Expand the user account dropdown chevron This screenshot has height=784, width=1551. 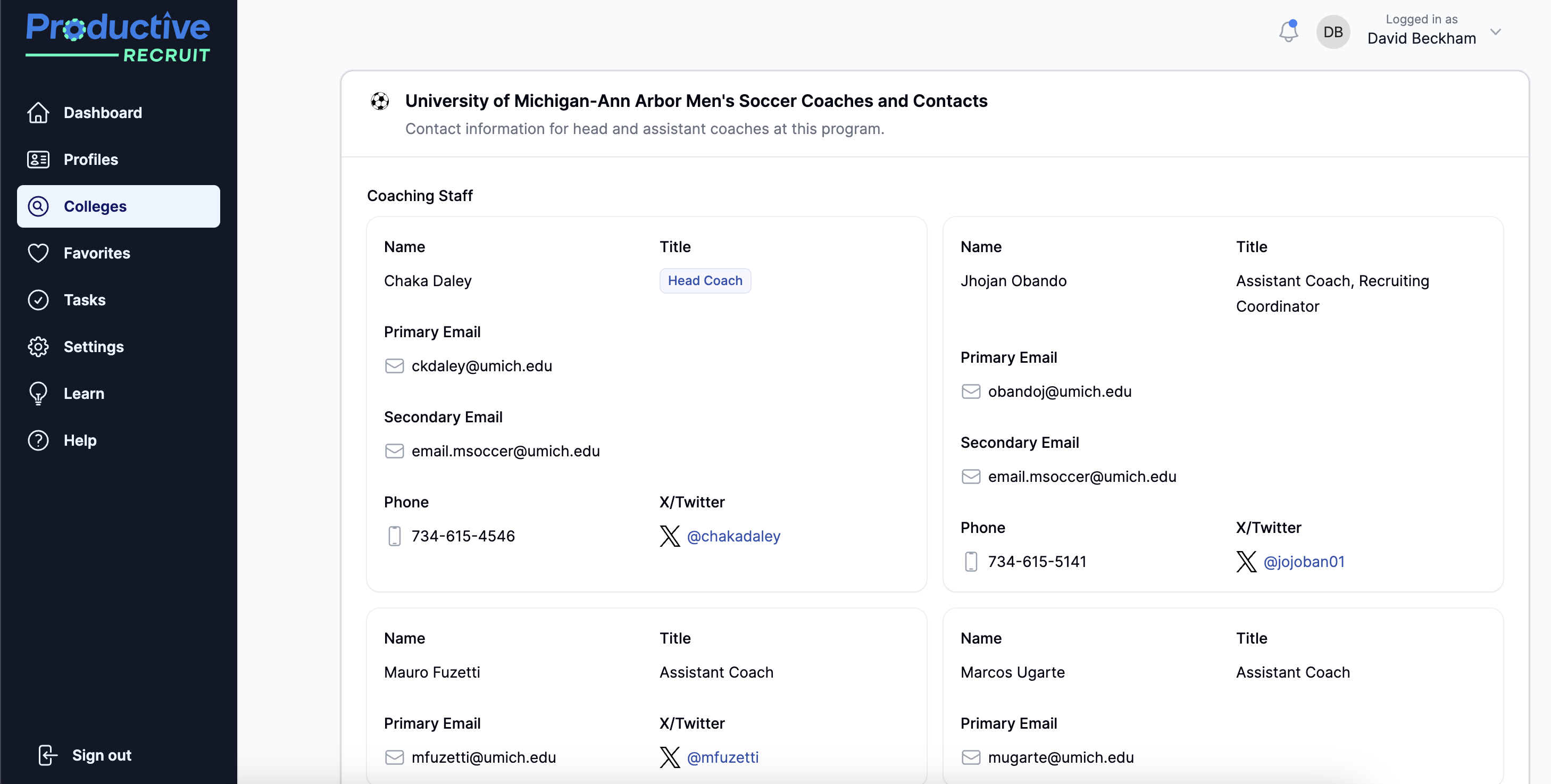point(1496,32)
